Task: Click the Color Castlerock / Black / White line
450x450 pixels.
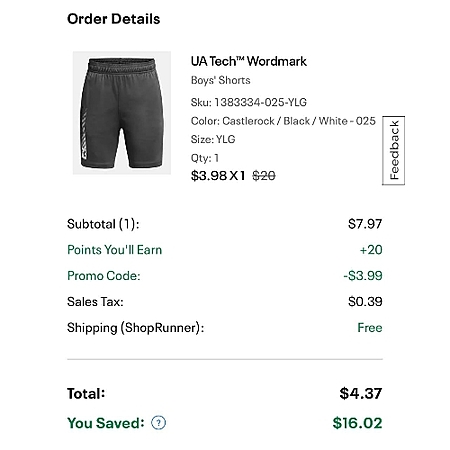Action: tap(283, 121)
